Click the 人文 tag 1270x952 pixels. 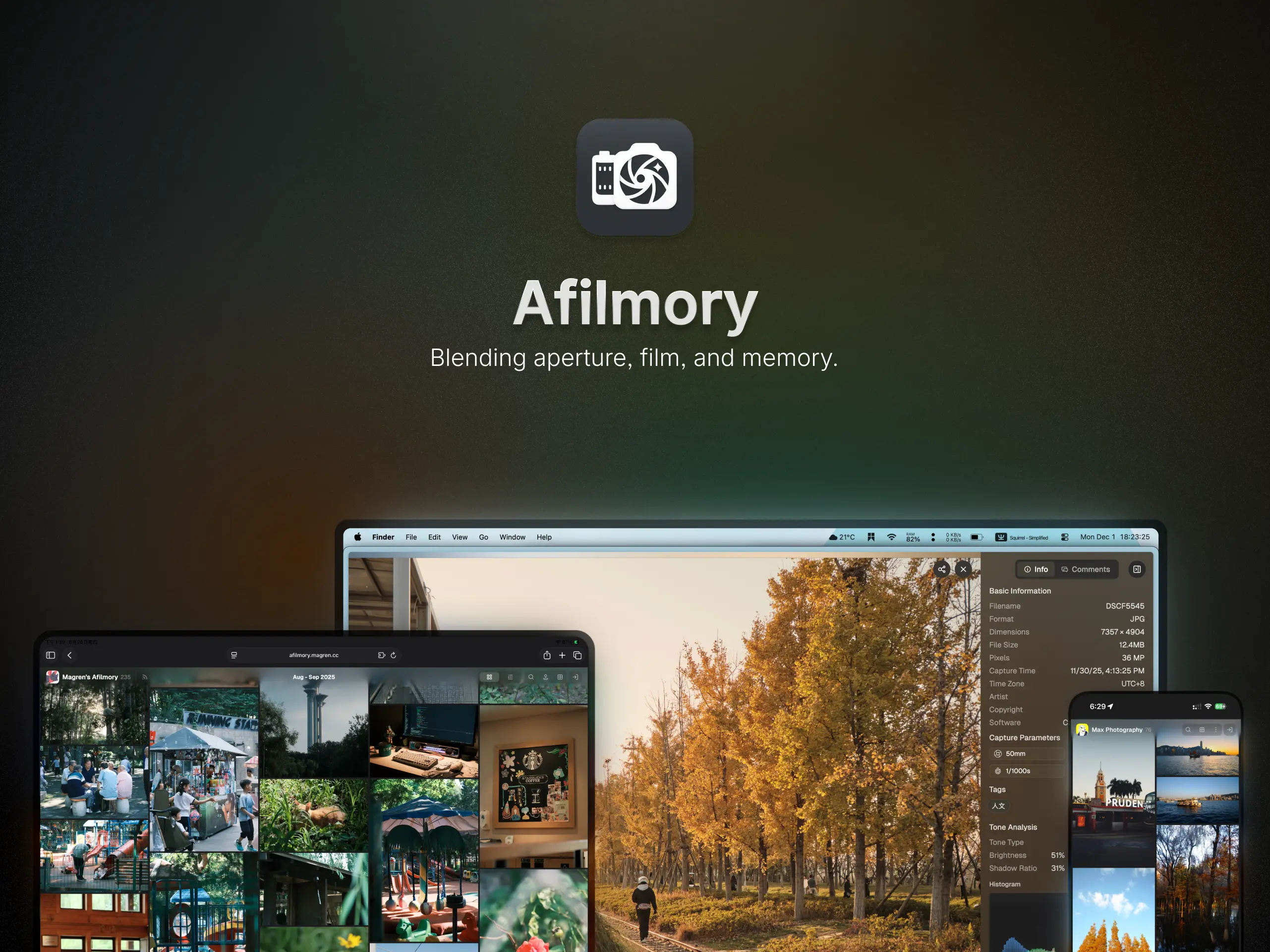[x=998, y=806]
